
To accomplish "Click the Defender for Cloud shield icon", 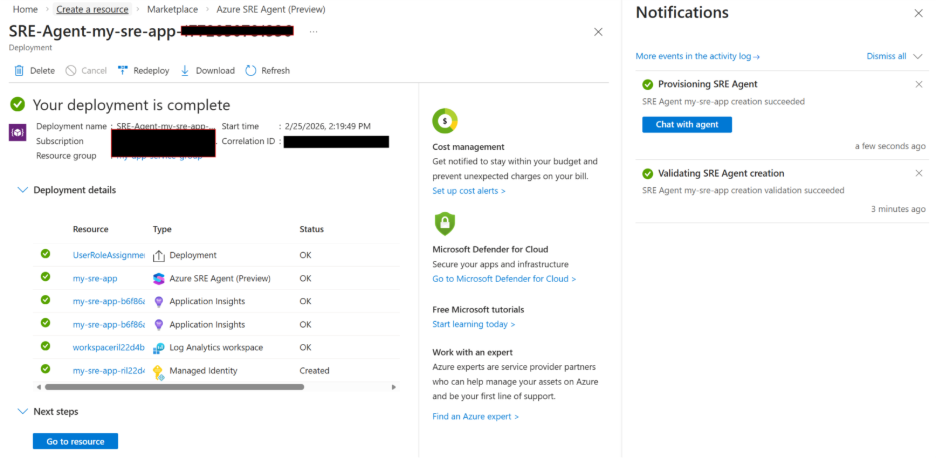I will tap(445, 224).
